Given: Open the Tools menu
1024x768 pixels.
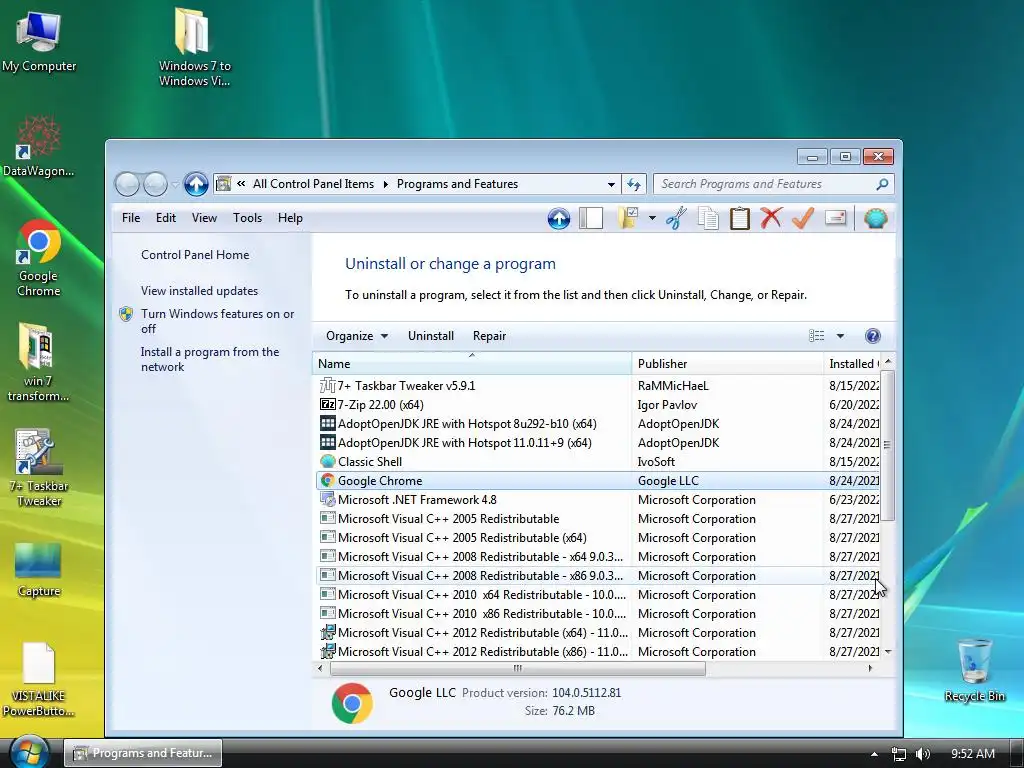Looking at the screenshot, I should click(x=248, y=218).
